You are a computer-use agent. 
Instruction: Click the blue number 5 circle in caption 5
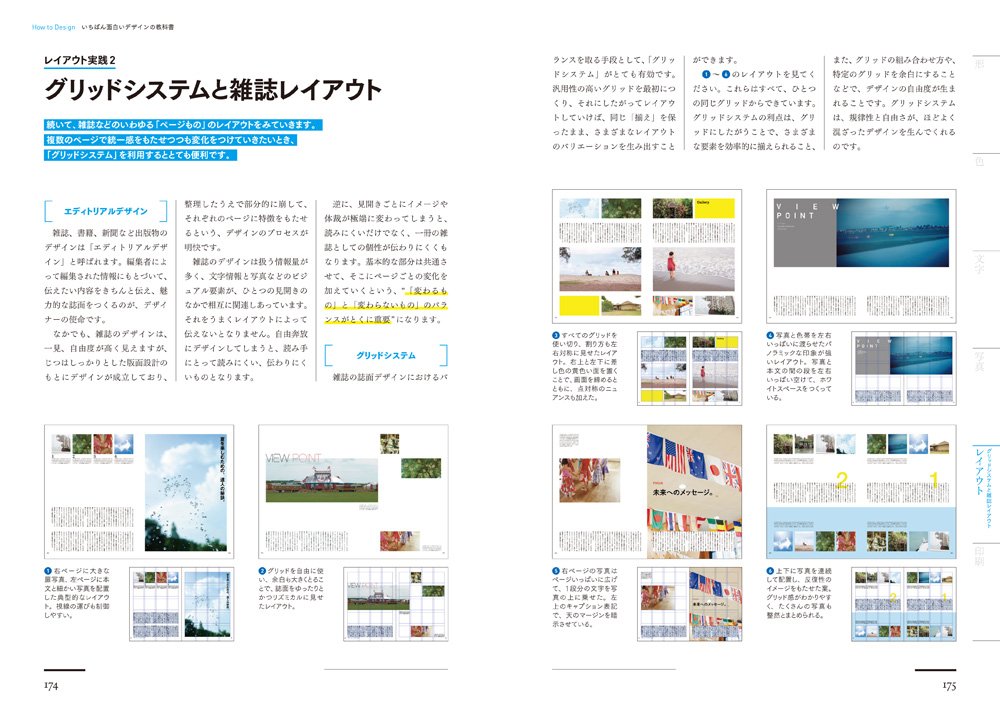point(556,571)
